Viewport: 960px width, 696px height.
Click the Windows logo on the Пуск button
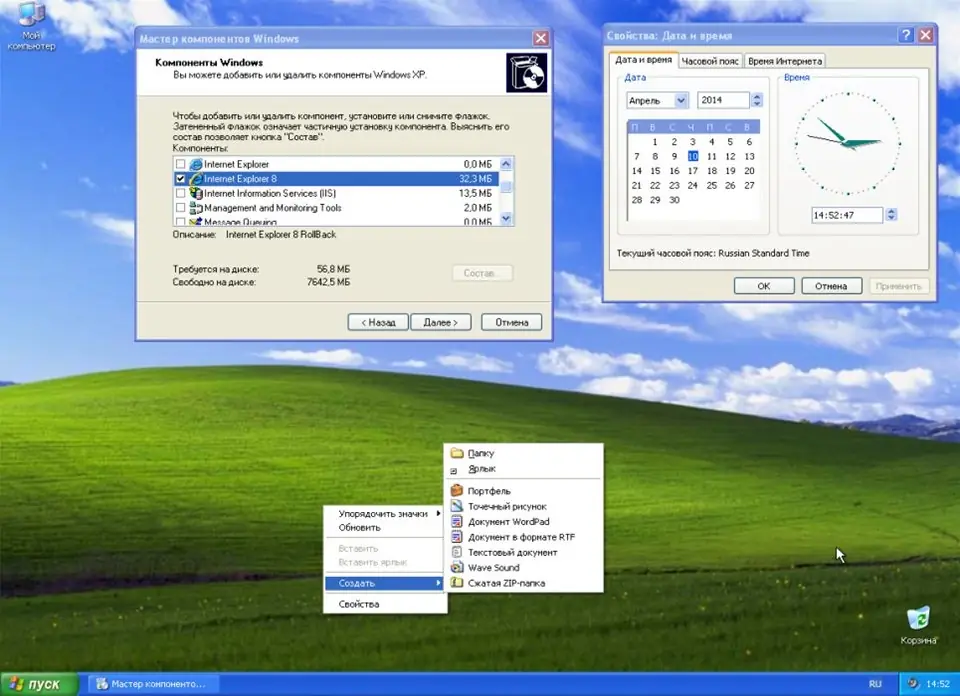(x=16, y=684)
